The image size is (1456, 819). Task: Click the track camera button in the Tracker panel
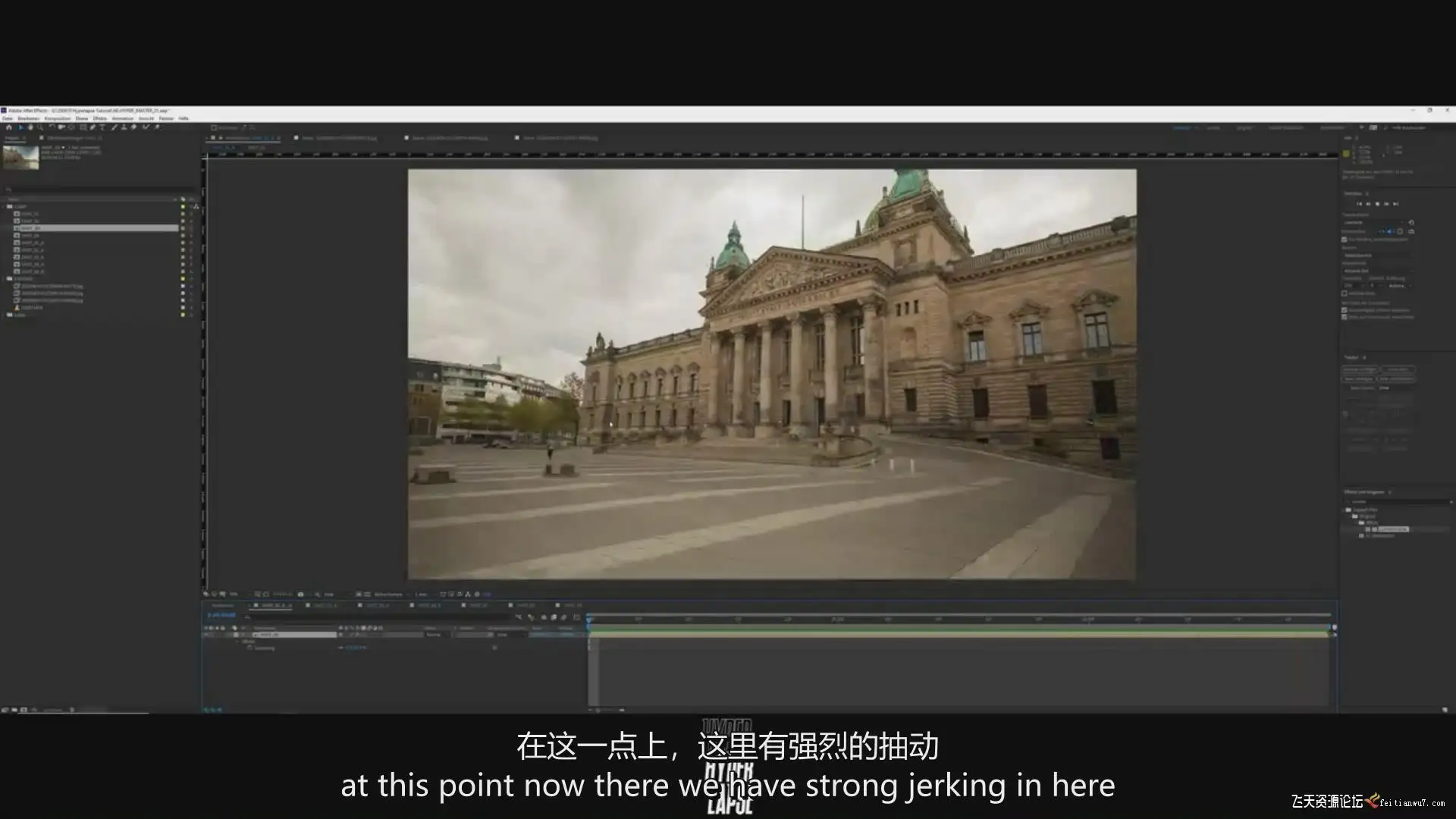1360,369
